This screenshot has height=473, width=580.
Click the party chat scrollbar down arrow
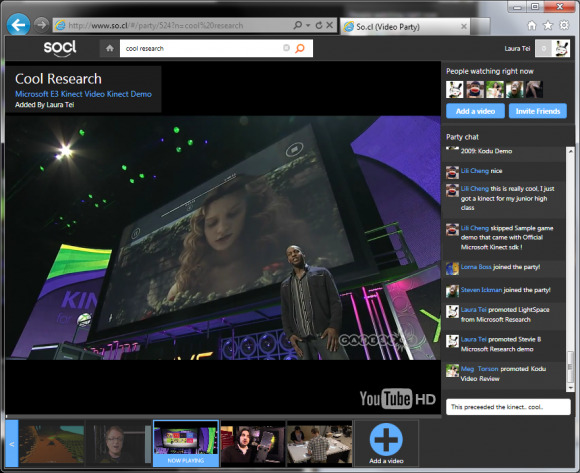(x=570, y=388)
